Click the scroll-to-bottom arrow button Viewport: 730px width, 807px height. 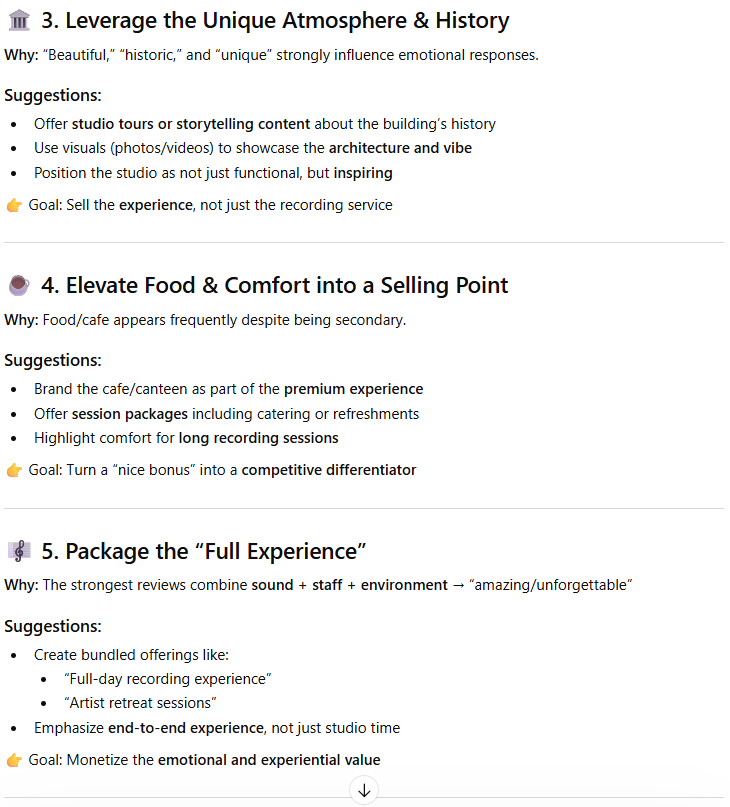pyautogui.click(x=364, y=791)
